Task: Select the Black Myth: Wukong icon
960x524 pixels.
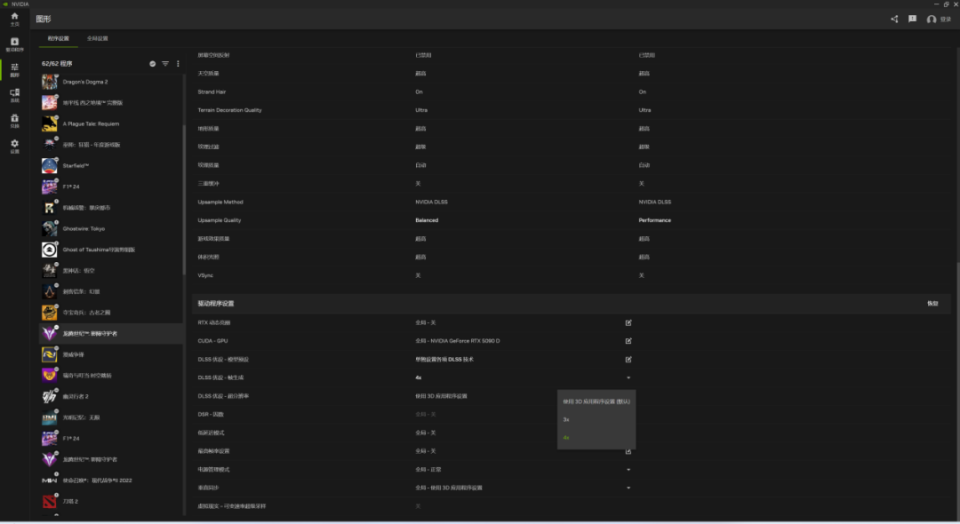Action: click(x=50, y=271)
